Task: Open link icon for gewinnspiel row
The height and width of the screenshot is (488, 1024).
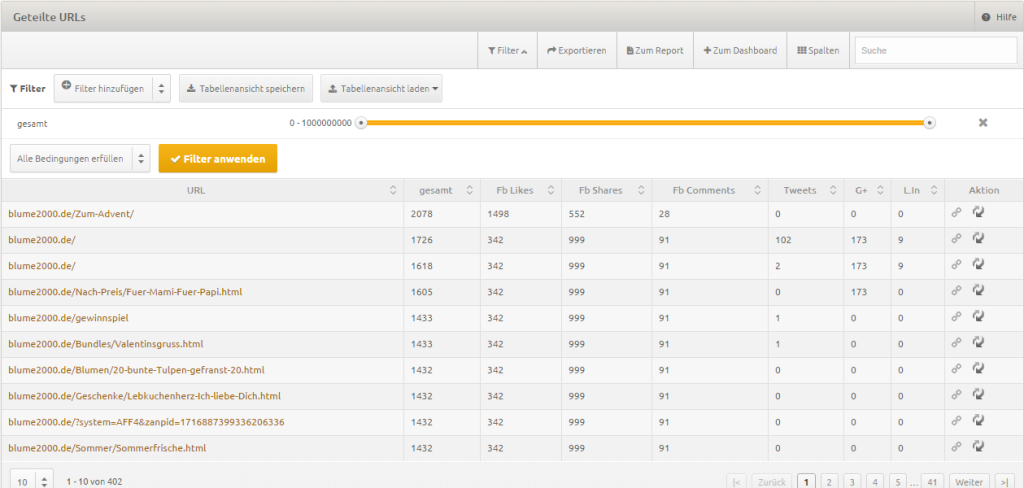Action: (956, 317)
